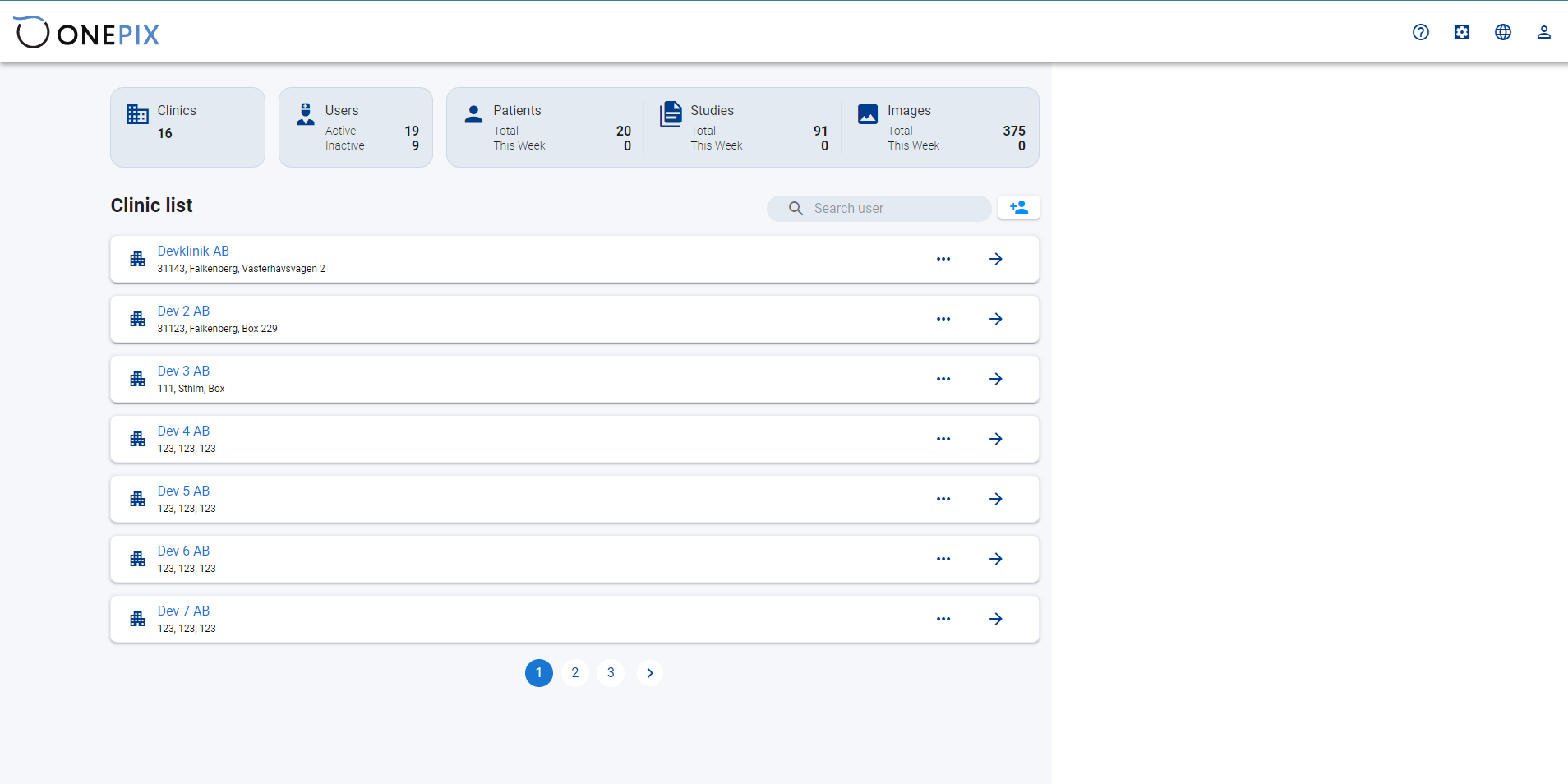Click the Dev 3 AB clinic link
Viewport: 1568px width, 784px height.
pos(183,371)
